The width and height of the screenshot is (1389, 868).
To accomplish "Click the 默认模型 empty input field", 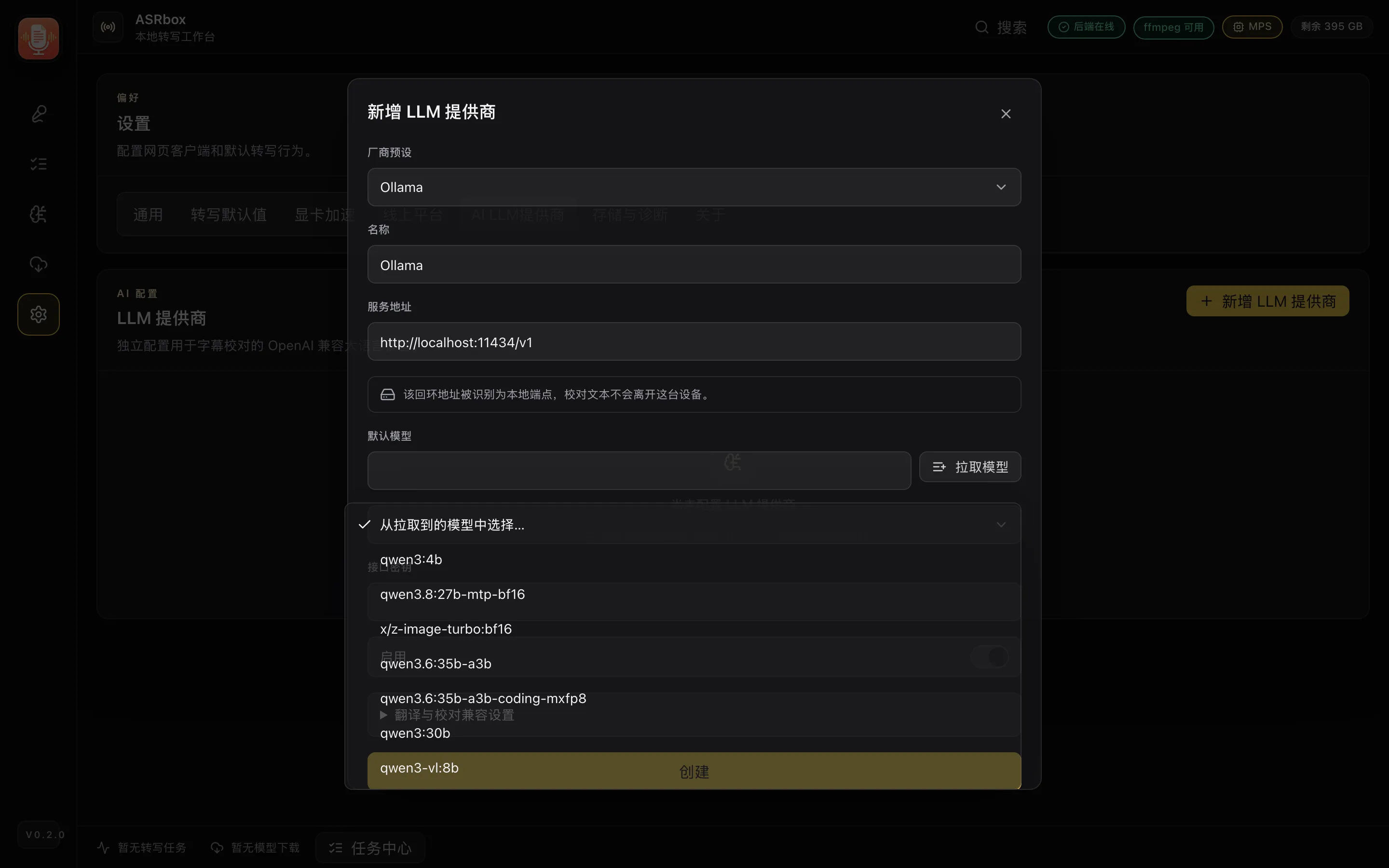I will pyautogui.click(x=639, y=471).
